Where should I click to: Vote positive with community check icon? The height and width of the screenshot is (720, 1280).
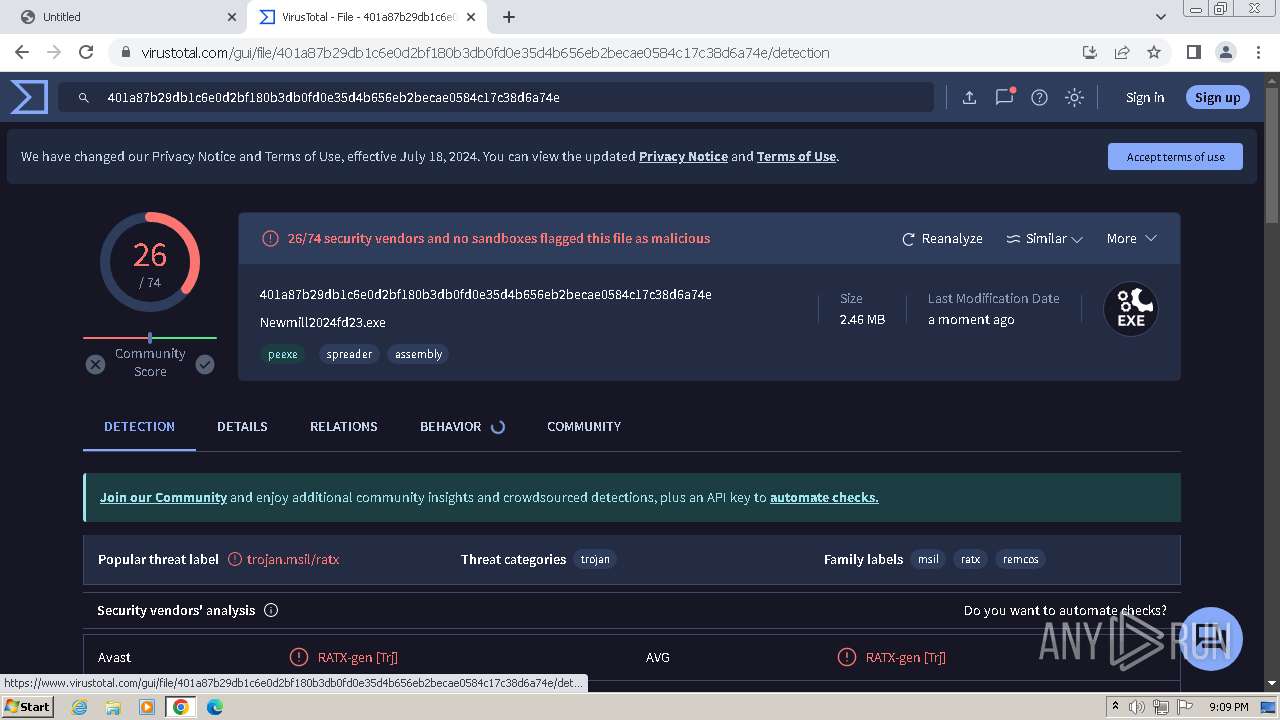pyautogui.click(x=205, y=364)
